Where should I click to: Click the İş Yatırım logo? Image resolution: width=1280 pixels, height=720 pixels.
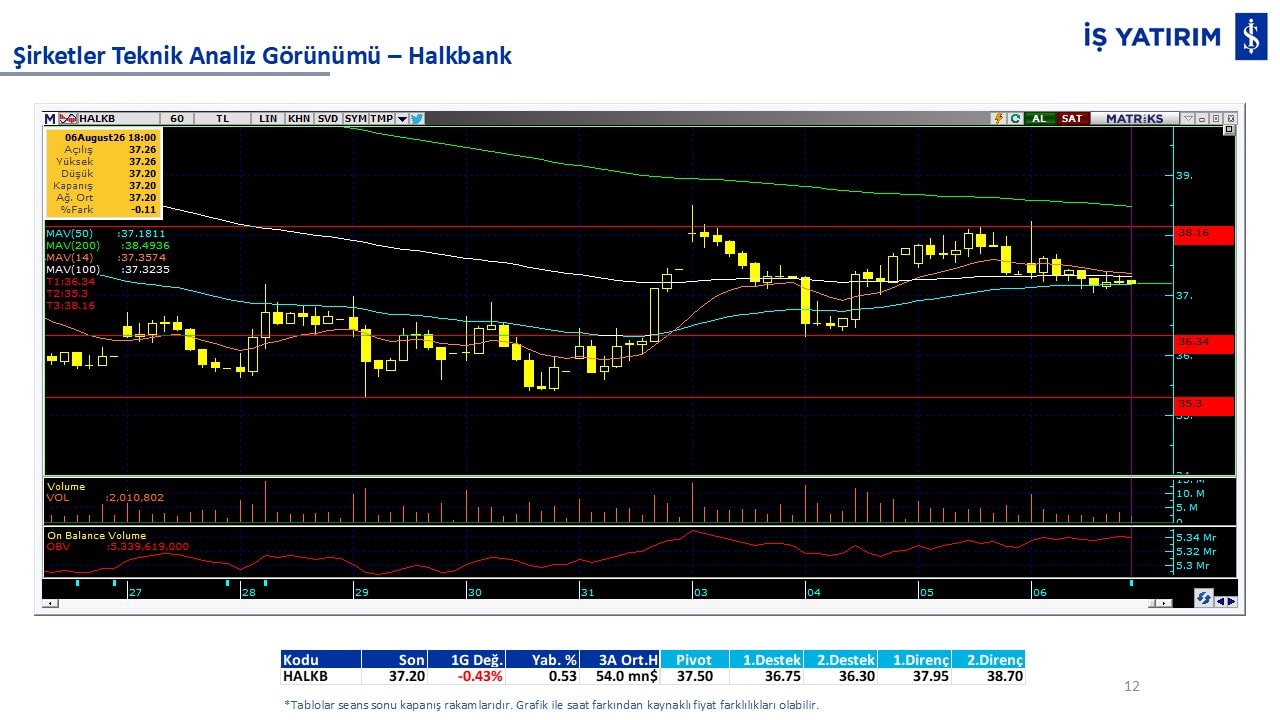tap(1175, 37)
